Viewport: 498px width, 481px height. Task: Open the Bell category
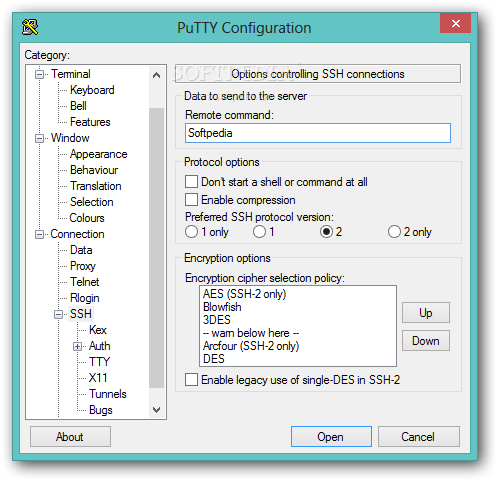click(78, 106)
